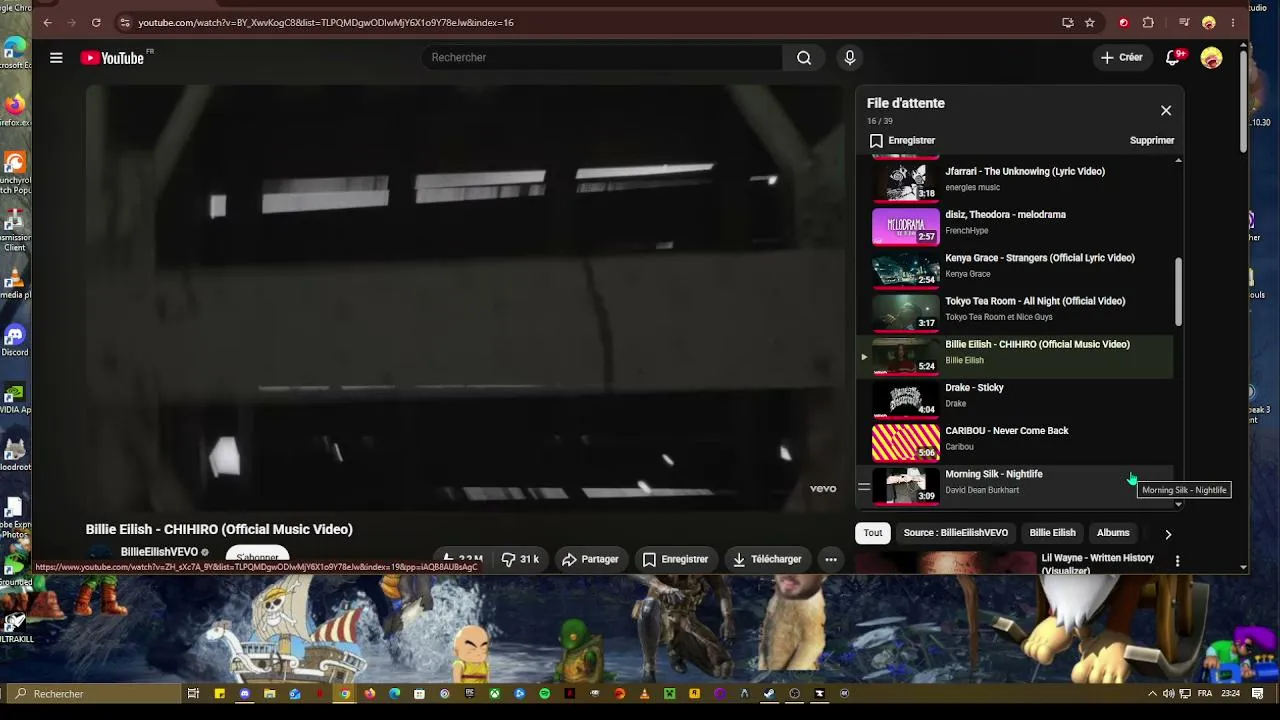
Task: Select the Source : BillieEilishVEVO chip
Action: 956,533
